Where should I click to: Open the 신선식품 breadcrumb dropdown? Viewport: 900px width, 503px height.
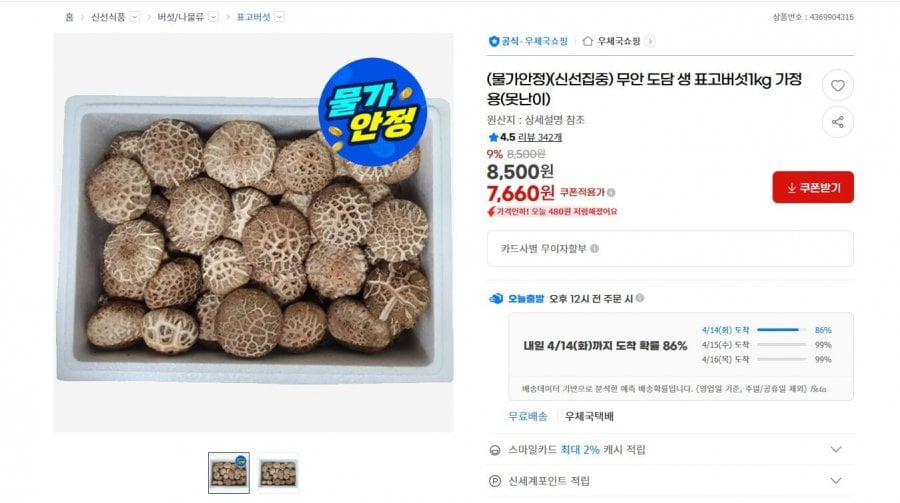134,17
